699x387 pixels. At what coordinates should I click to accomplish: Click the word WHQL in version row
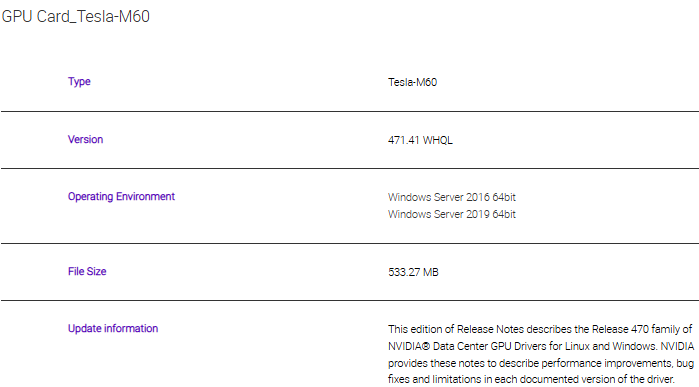click(437, 140)
